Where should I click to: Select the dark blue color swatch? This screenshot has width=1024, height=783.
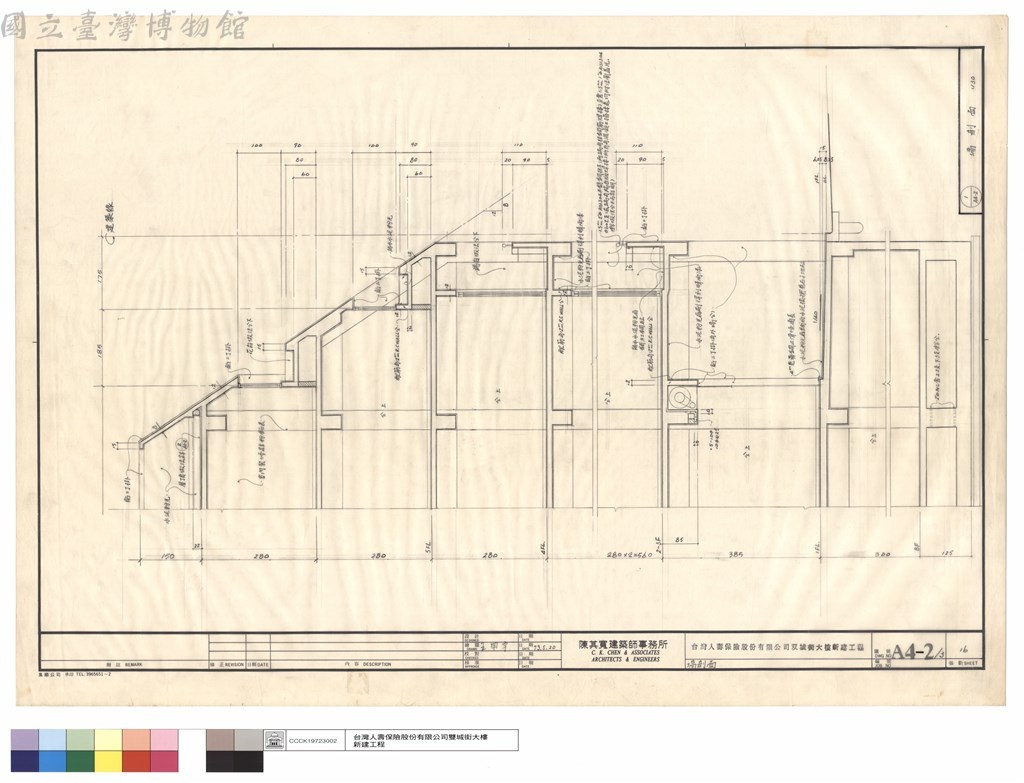click(x=24, y=761)
